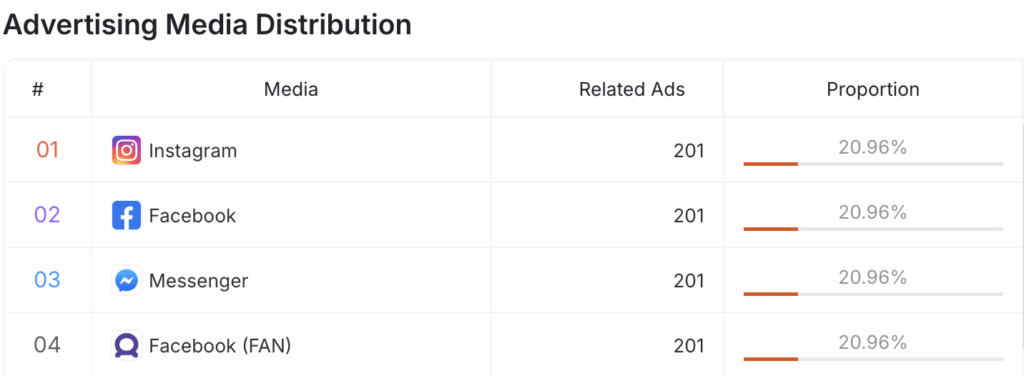The height and width of the screenshot is (376, 1024).
Task: Click the Facebook (FAN) audience network icon
Action: tap(126, 345)
